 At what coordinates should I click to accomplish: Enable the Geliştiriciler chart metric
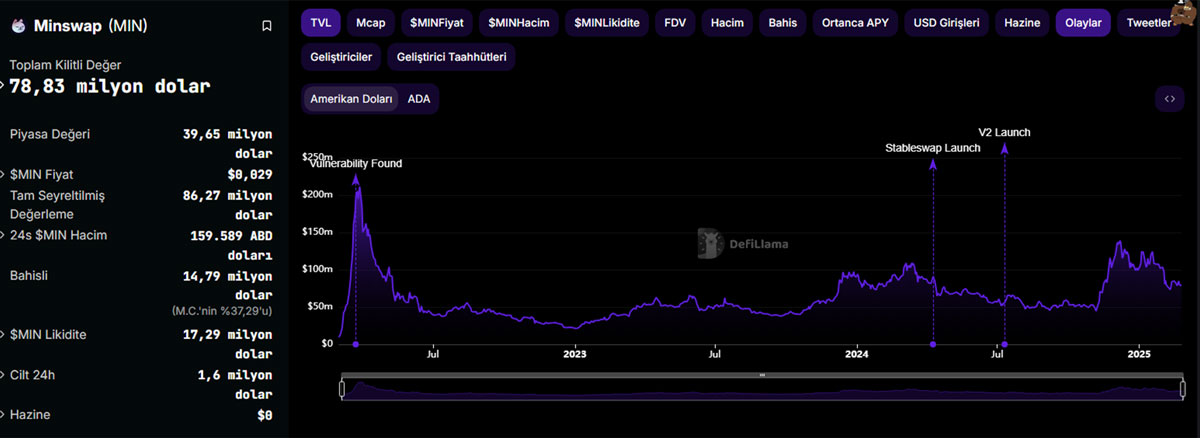(341, 57)
